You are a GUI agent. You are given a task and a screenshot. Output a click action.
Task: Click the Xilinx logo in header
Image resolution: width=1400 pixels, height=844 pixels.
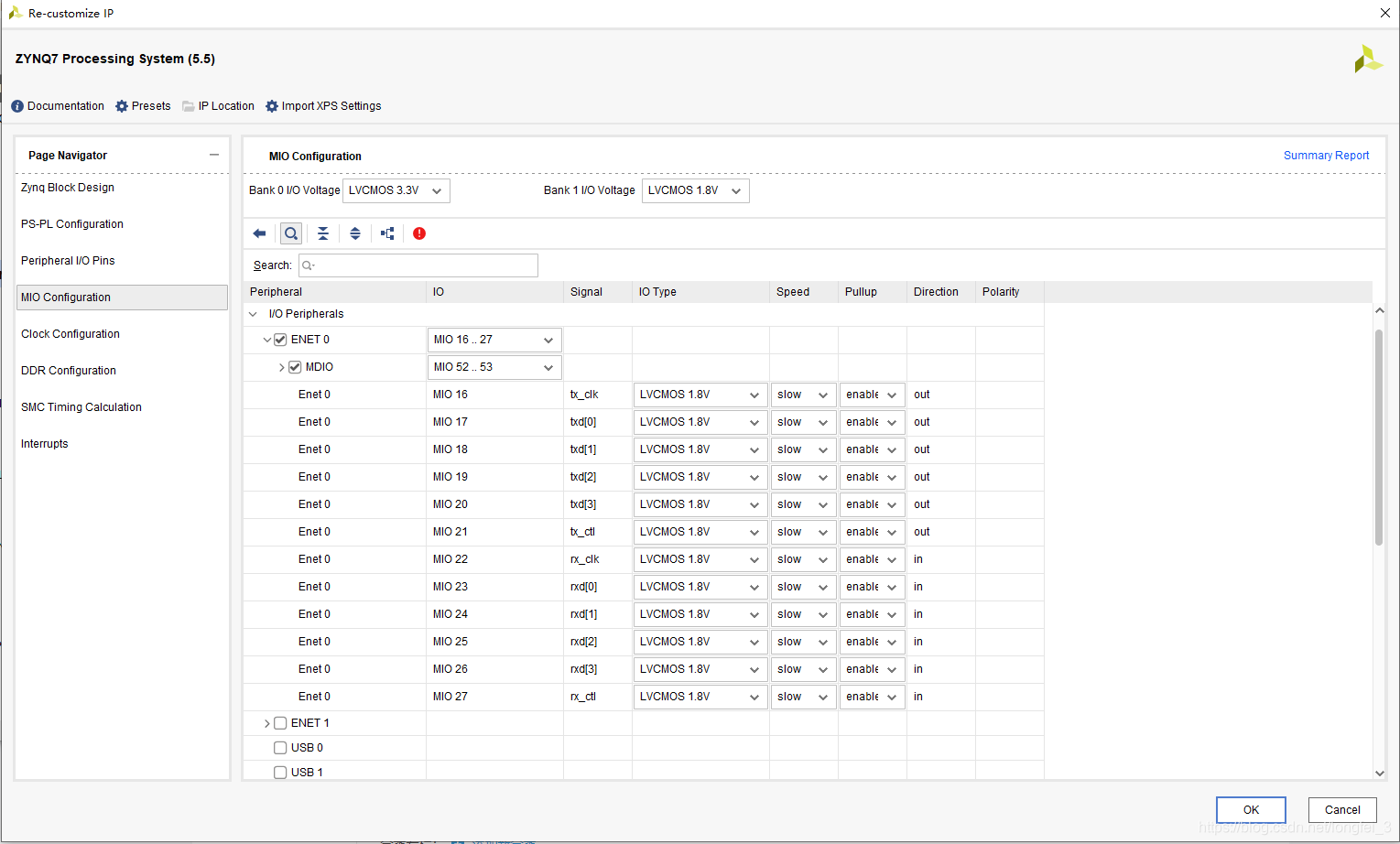click(x=1368, y=60)
